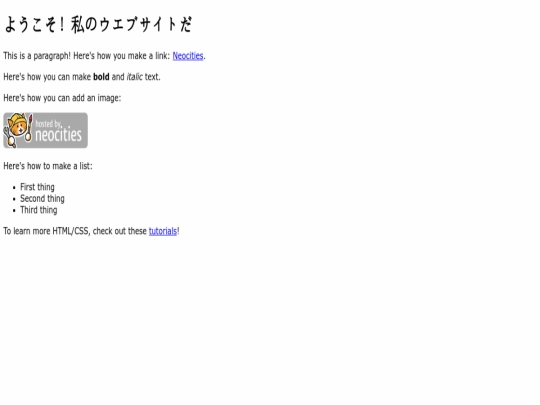Click the hosted by neocities badge image
This screenshot has height=405, width=540.
point(45,131)
